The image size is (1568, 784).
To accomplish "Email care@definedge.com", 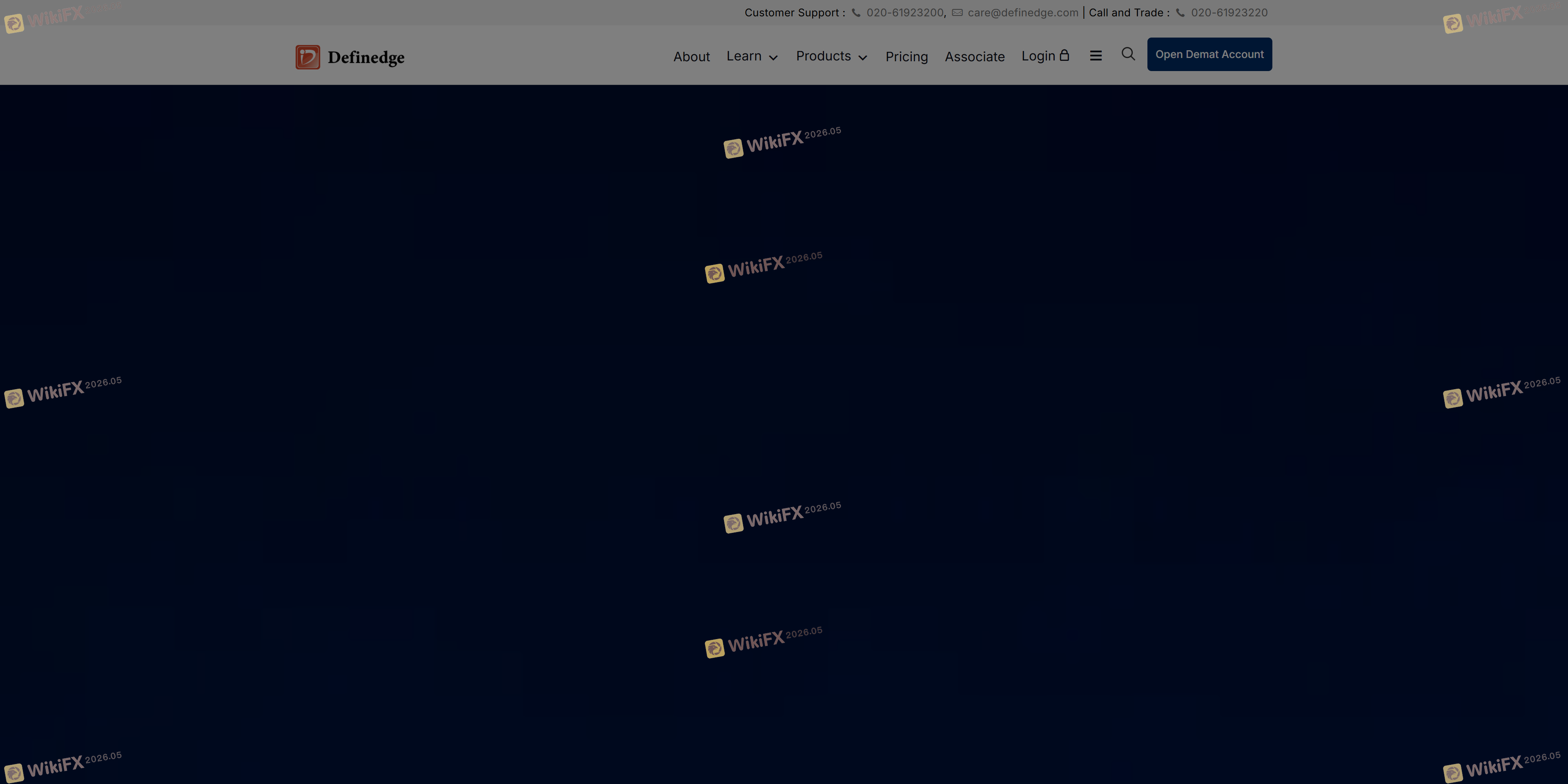I will 1022,13.
